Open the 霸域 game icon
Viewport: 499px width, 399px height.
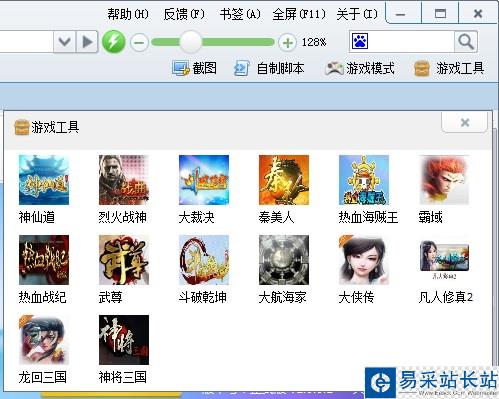click(x=444, y=180)
